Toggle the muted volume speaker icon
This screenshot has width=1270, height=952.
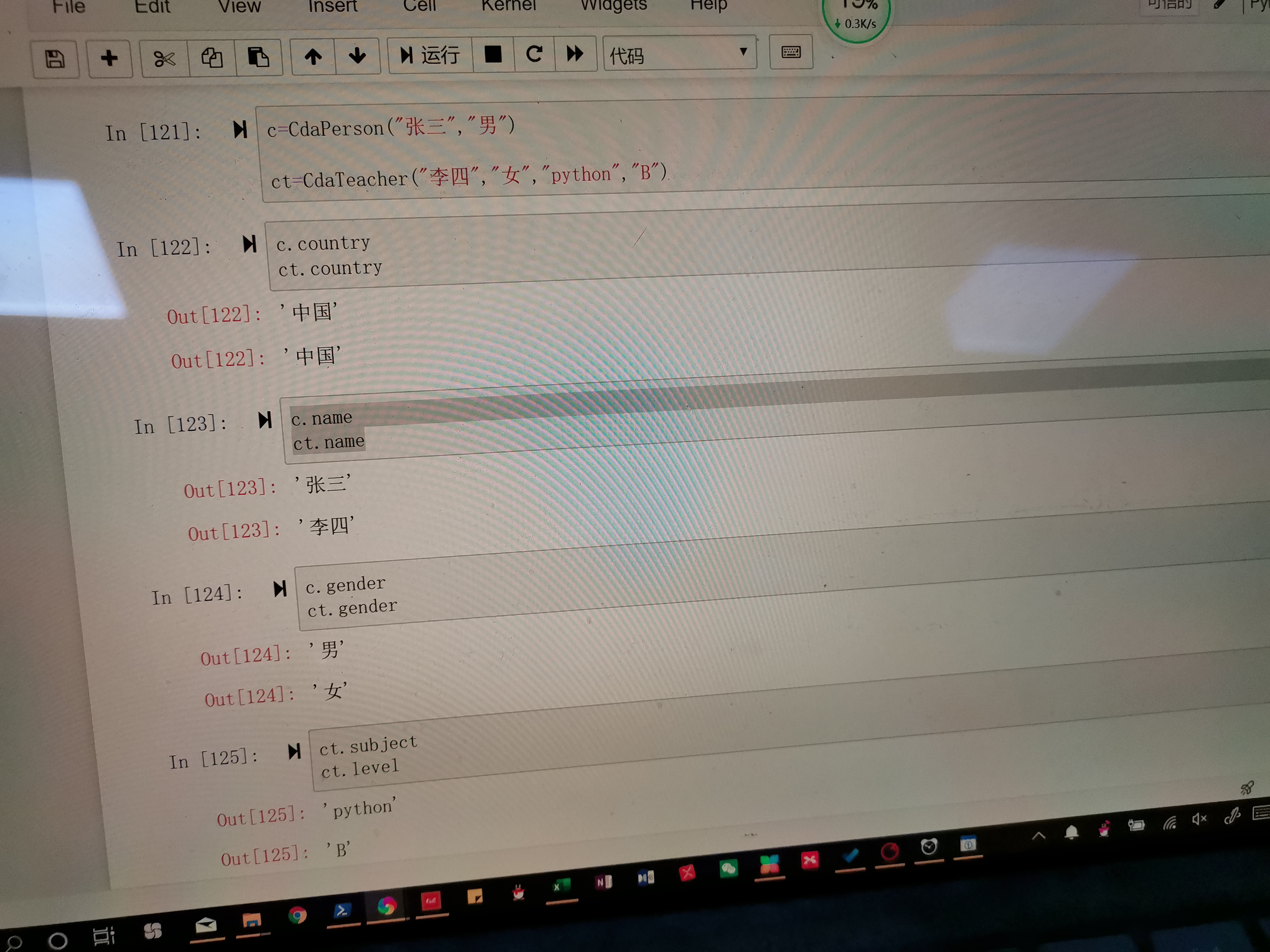1199,820
